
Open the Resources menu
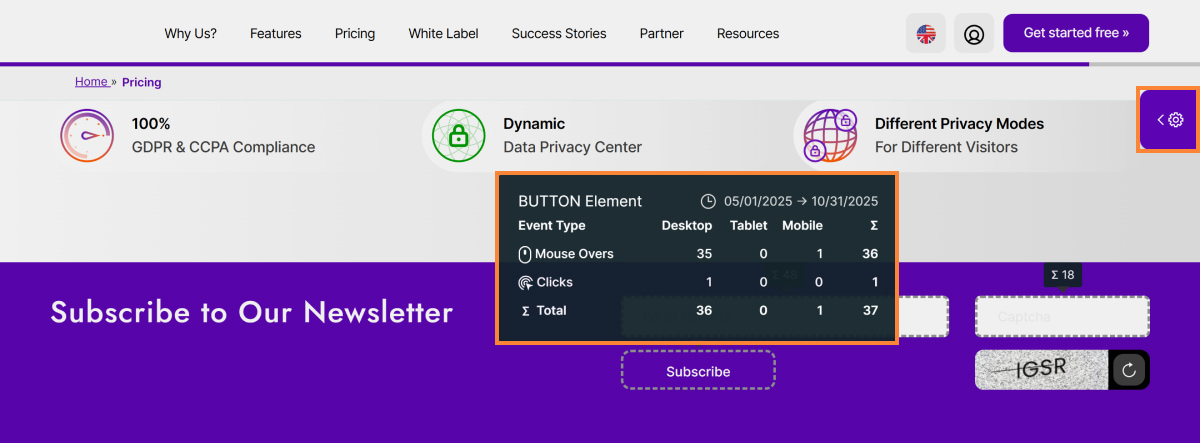point(748,33)
